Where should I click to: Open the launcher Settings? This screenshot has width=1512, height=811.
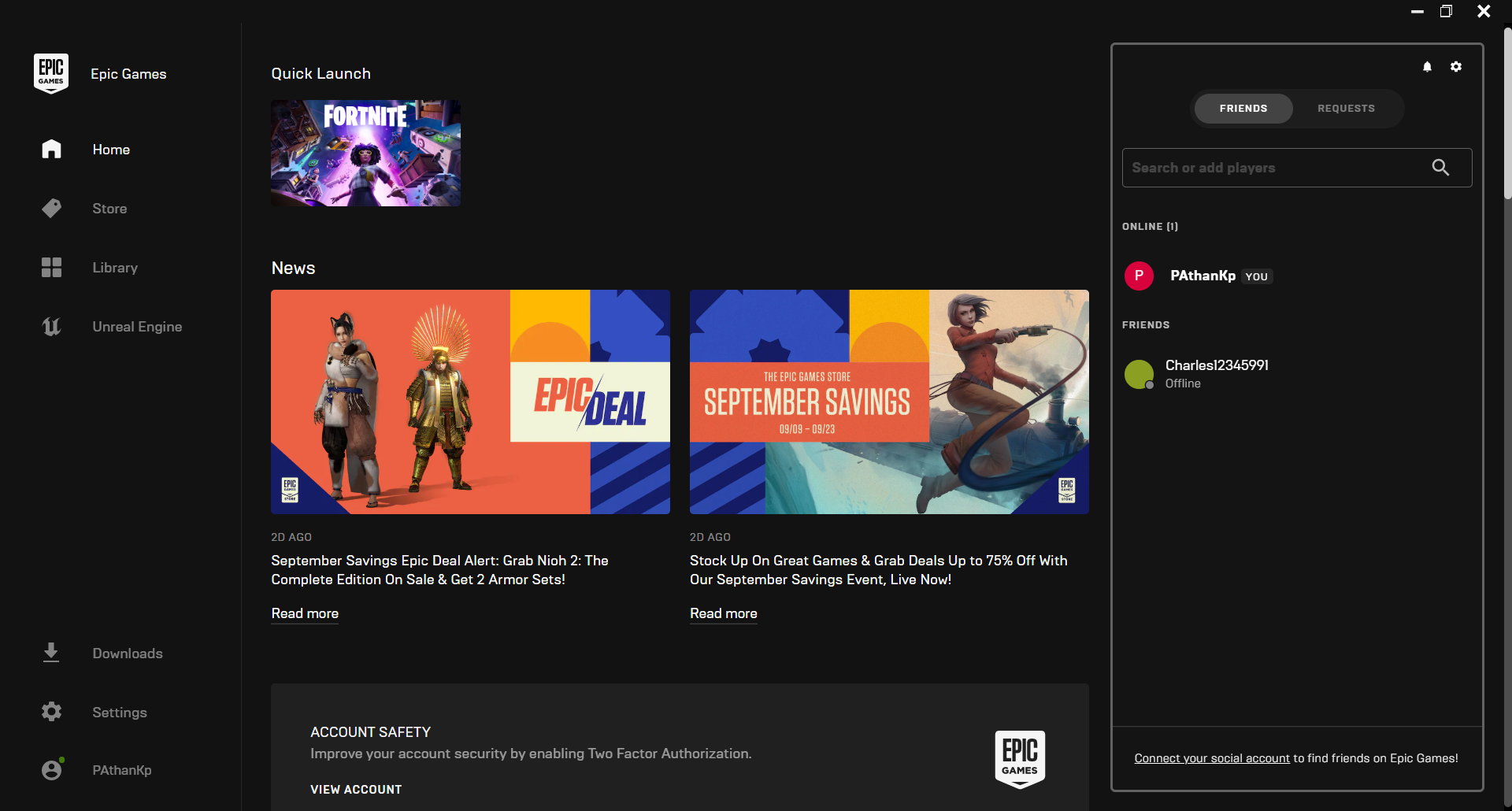point(50,711)
